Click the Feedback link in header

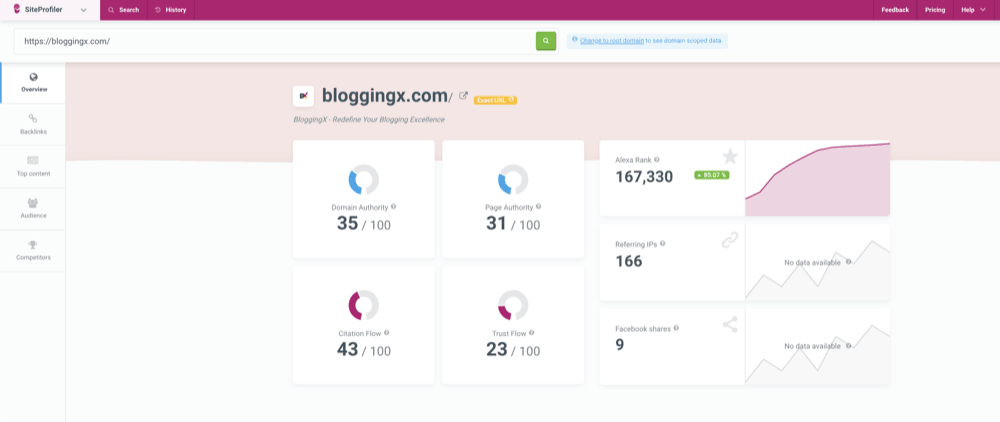point(895,10)
